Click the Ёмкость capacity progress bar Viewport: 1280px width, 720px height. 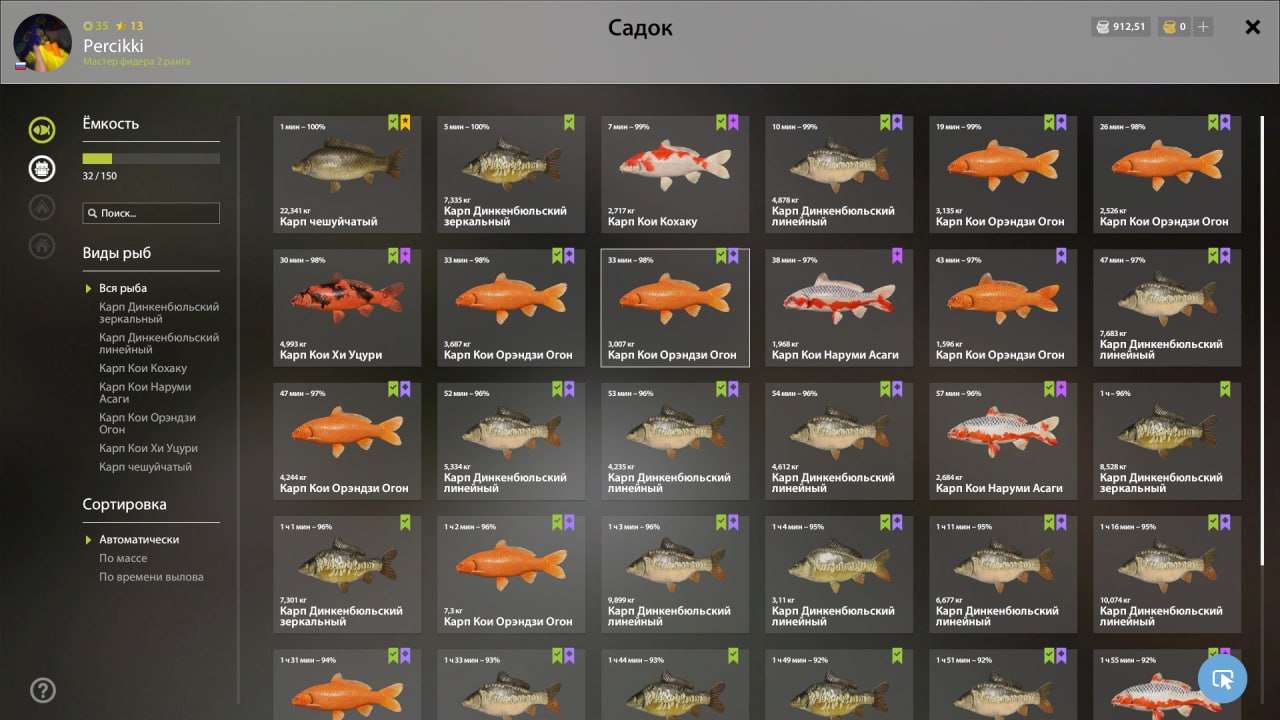coord(151,158)
